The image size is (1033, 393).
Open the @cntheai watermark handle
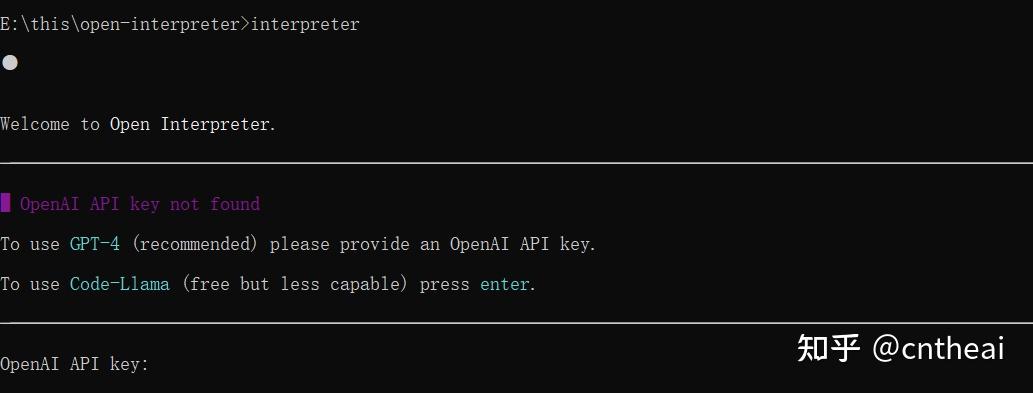(x=938, y=348)
